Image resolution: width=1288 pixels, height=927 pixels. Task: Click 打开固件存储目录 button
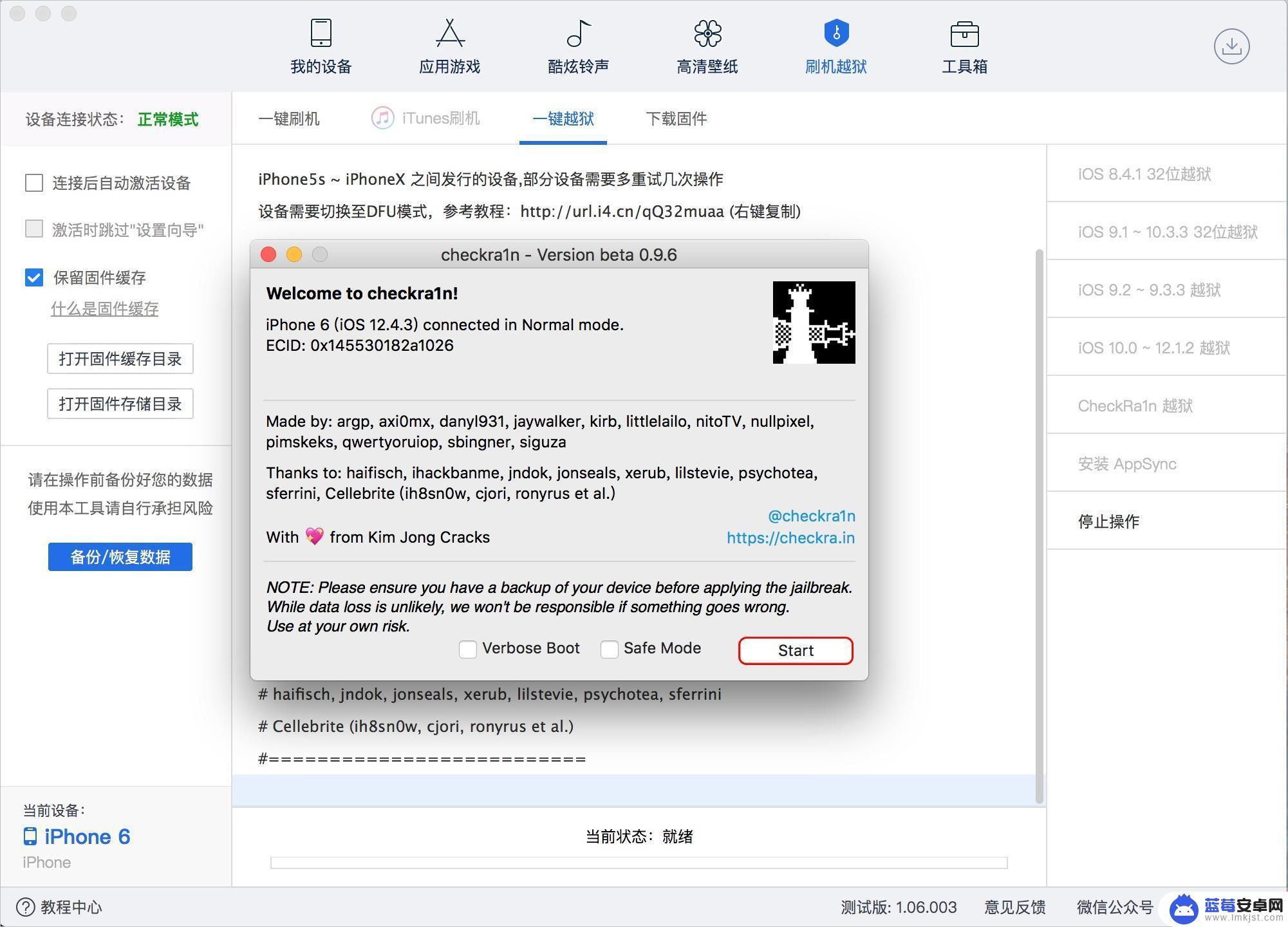(x=120, y=404)
